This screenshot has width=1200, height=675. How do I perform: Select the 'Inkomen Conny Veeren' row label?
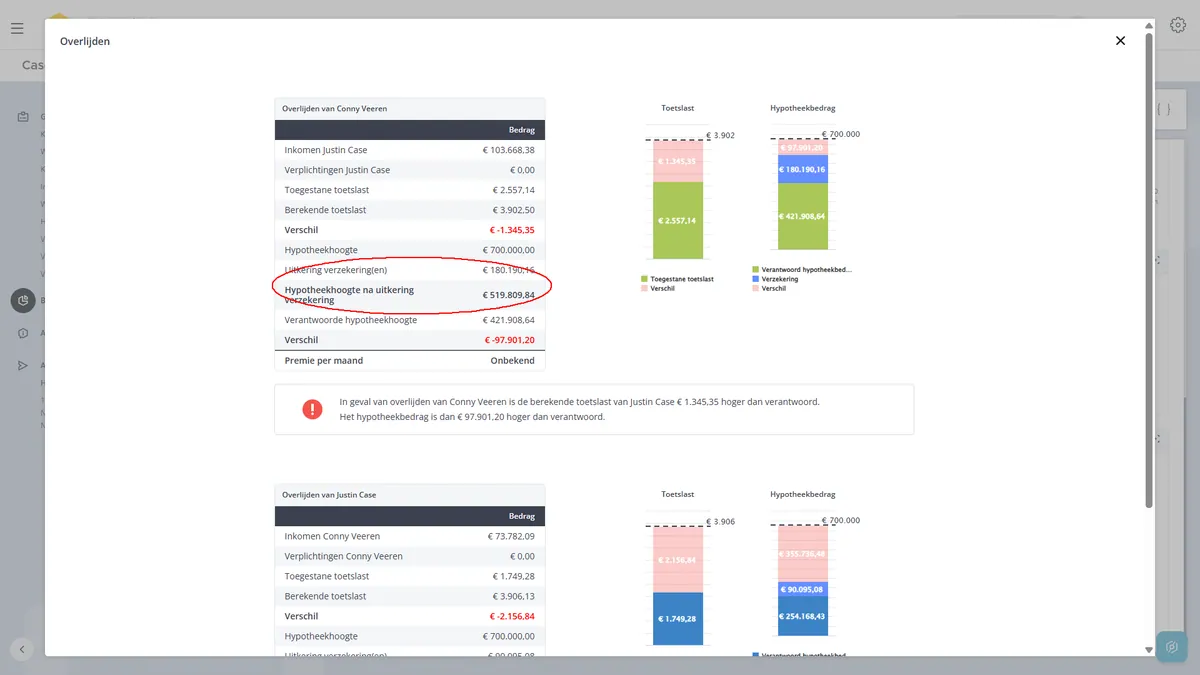(332, 536)
